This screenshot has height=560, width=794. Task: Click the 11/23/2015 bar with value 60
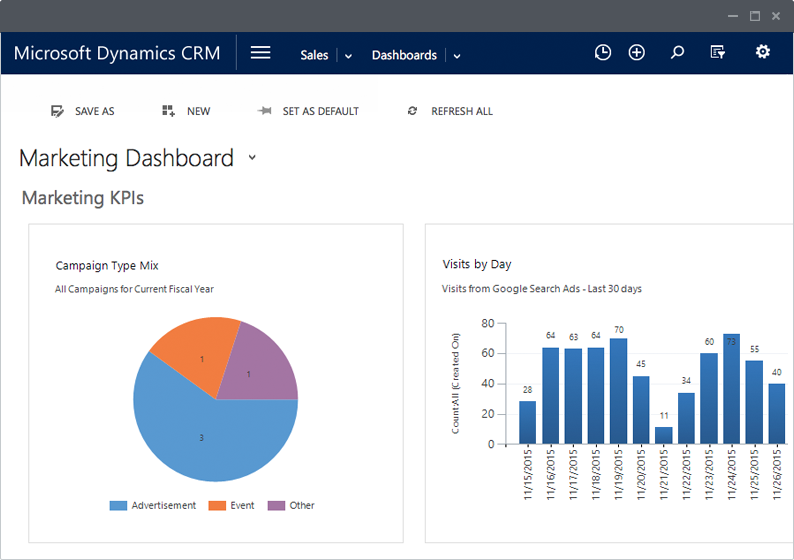pos(709,399)
